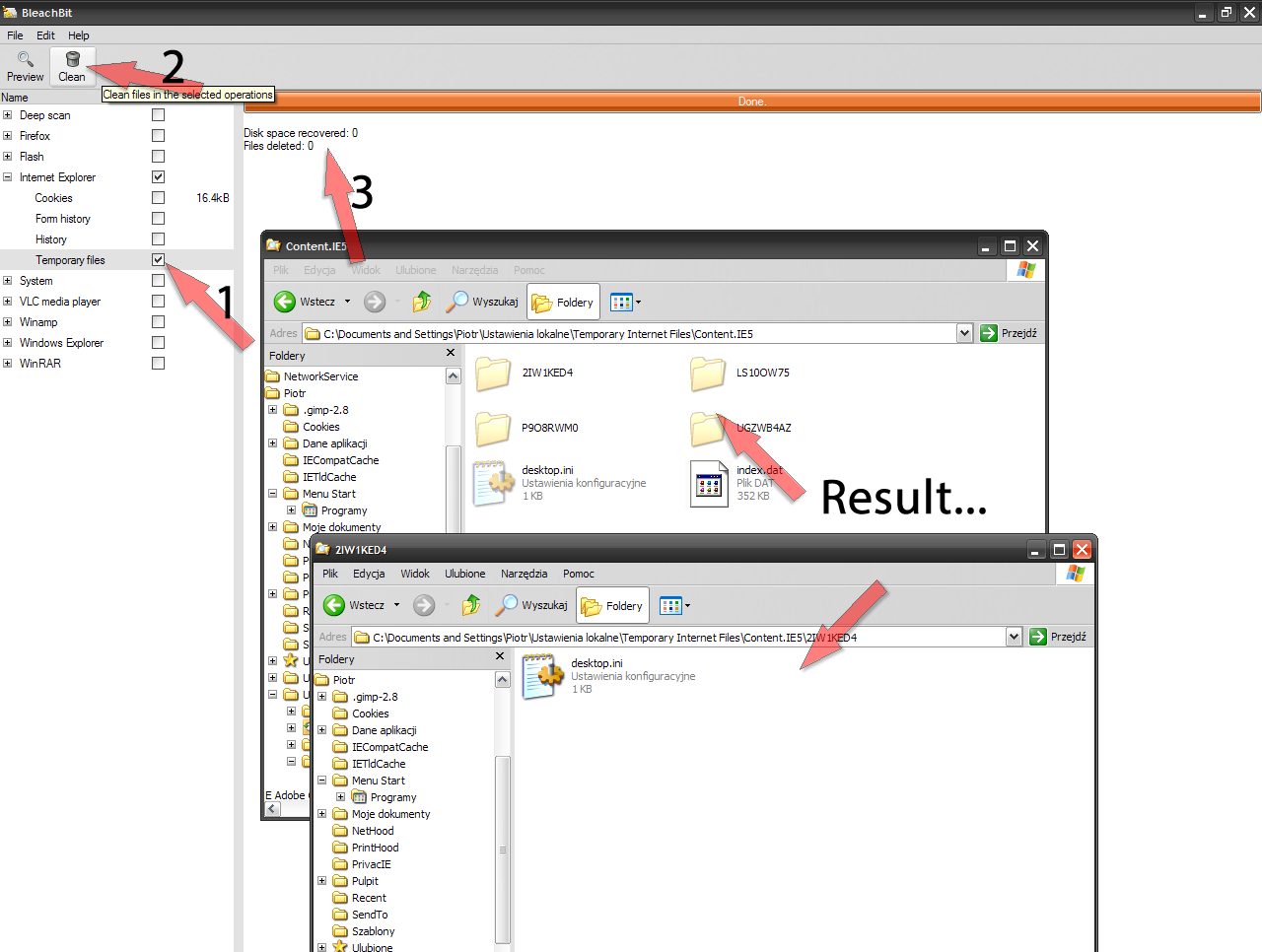Toggle the Foldery button in the Content.IE5 window
Image resolution: width=1262 pixels, height=952 pixels.
563,303
